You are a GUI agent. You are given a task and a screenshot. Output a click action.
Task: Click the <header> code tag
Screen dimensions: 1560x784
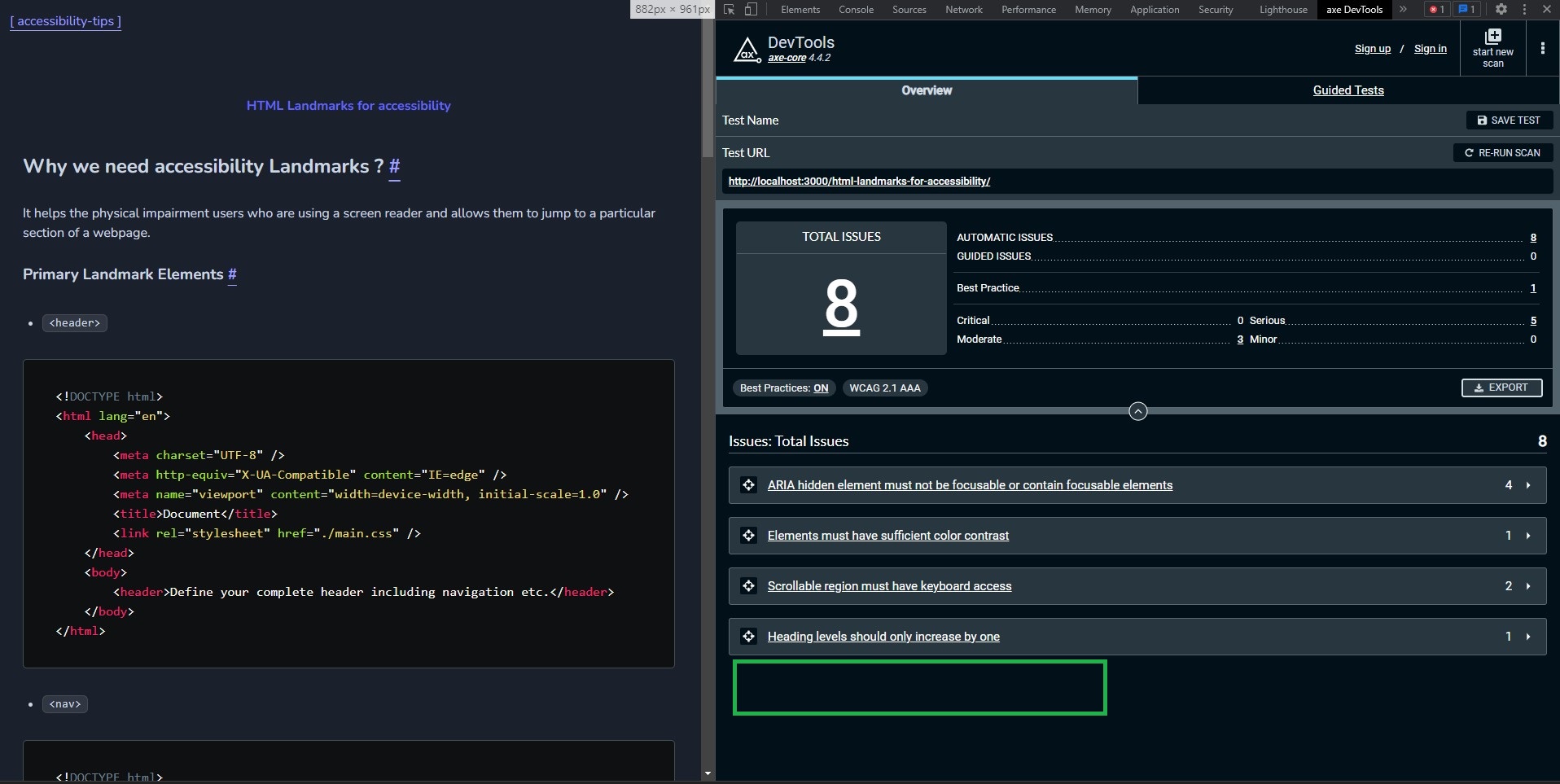(x=75, y=323)
